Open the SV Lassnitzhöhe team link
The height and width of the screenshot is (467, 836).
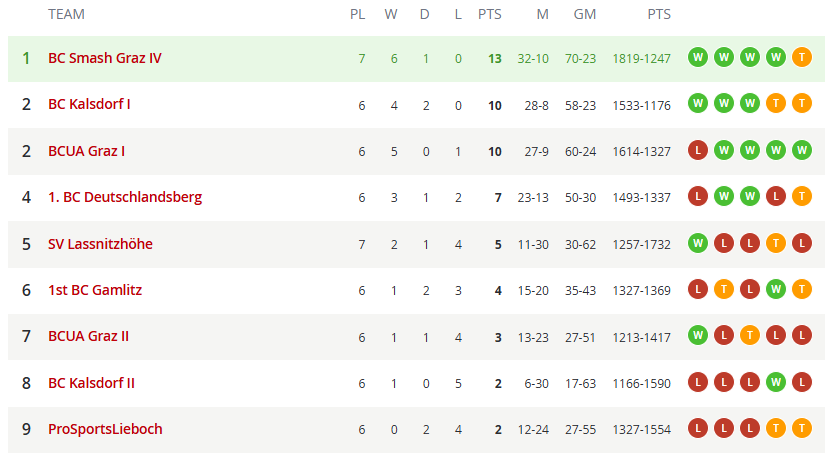coord(100,243)
